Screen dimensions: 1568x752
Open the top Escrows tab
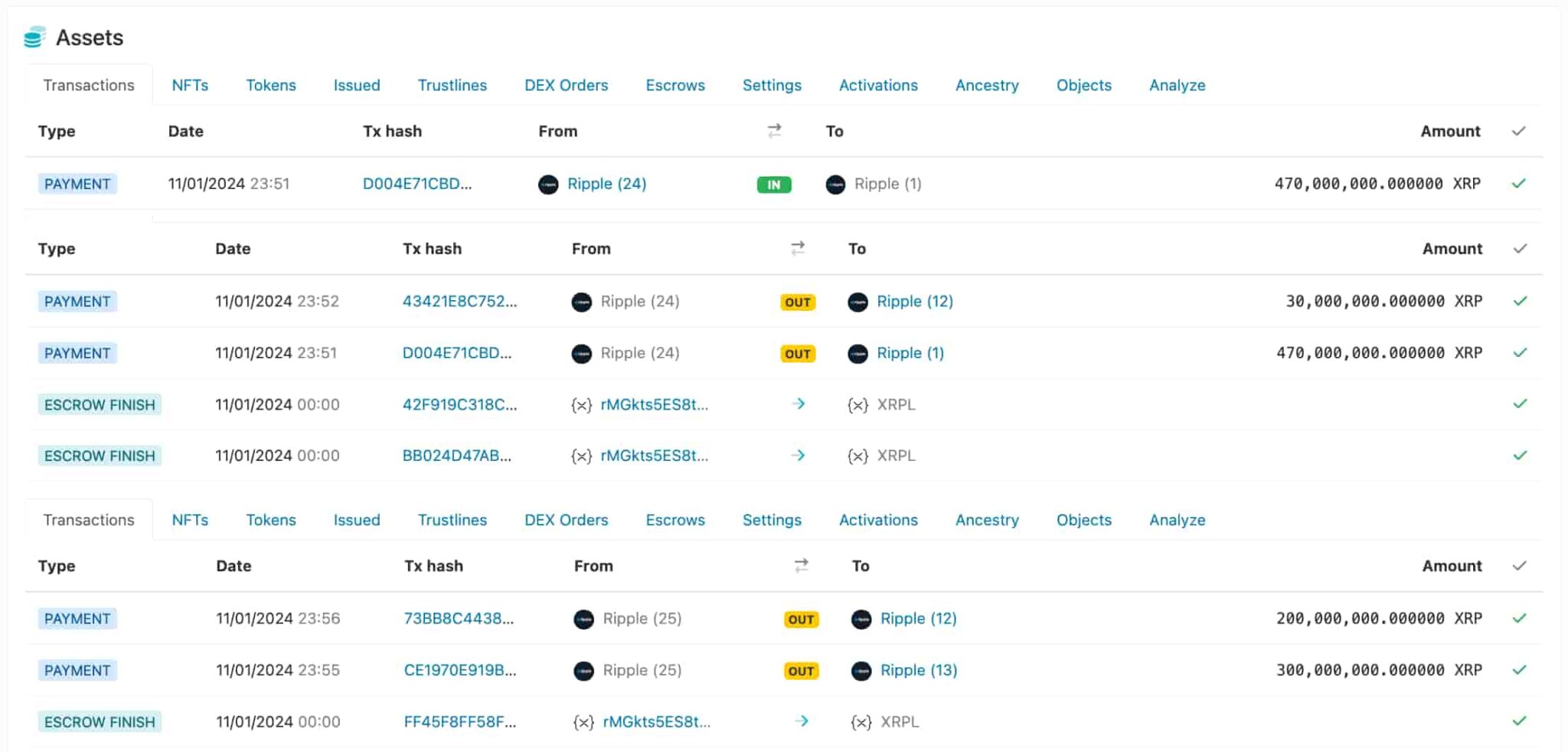click(x=675, y=85)
